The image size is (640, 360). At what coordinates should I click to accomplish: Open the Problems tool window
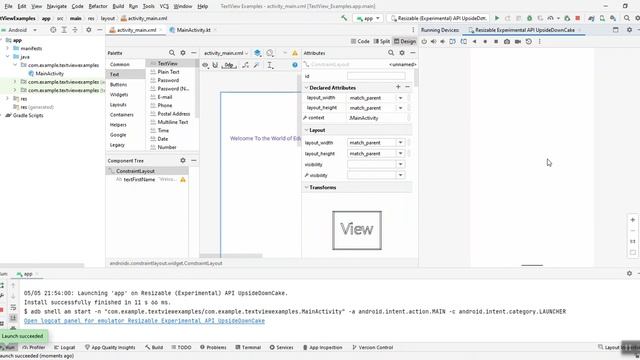pos(213,347)
